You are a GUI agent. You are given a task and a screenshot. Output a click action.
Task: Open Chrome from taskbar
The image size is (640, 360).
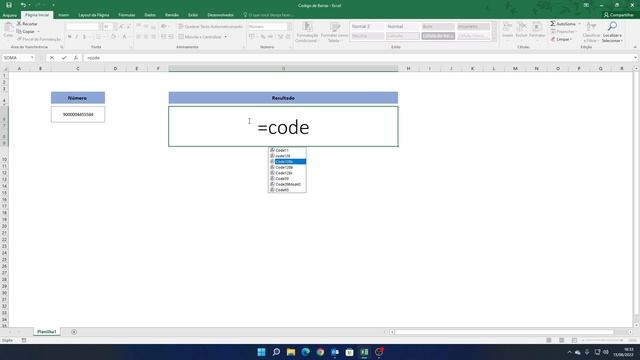(x=320, y=352)
